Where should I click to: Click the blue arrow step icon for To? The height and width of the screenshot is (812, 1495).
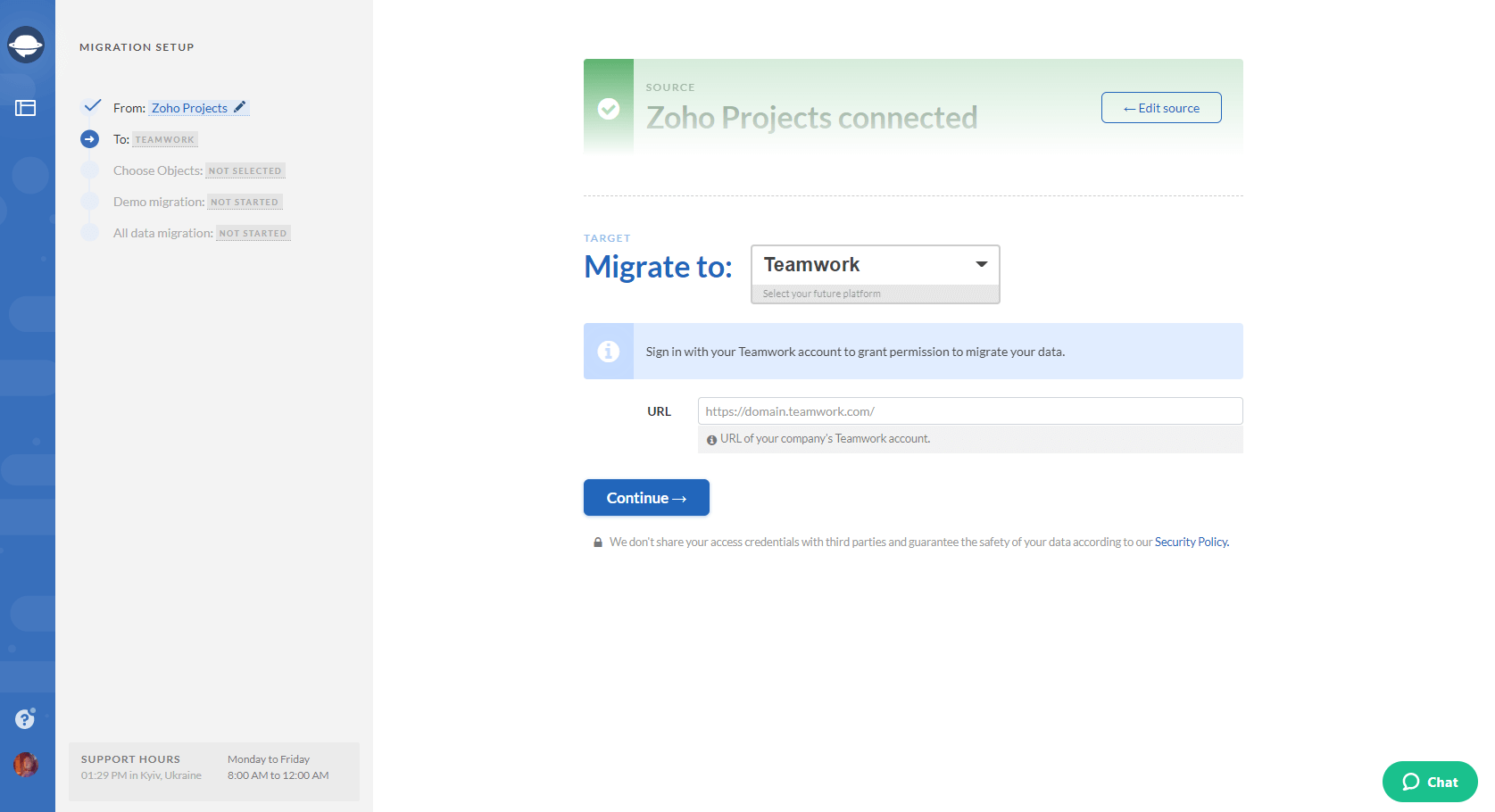[89, 139]
